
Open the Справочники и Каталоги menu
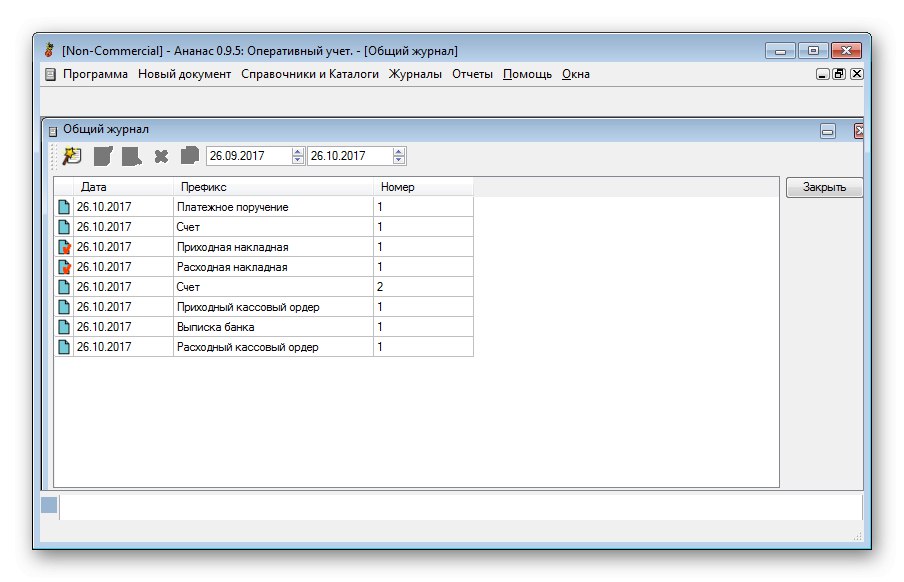tap(310, 74)
